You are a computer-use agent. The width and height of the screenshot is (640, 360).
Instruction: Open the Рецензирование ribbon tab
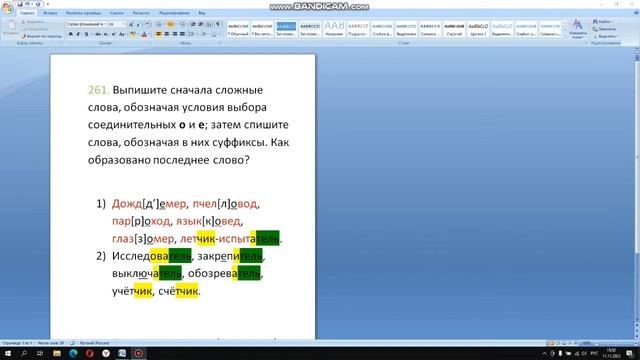(174, 13)
